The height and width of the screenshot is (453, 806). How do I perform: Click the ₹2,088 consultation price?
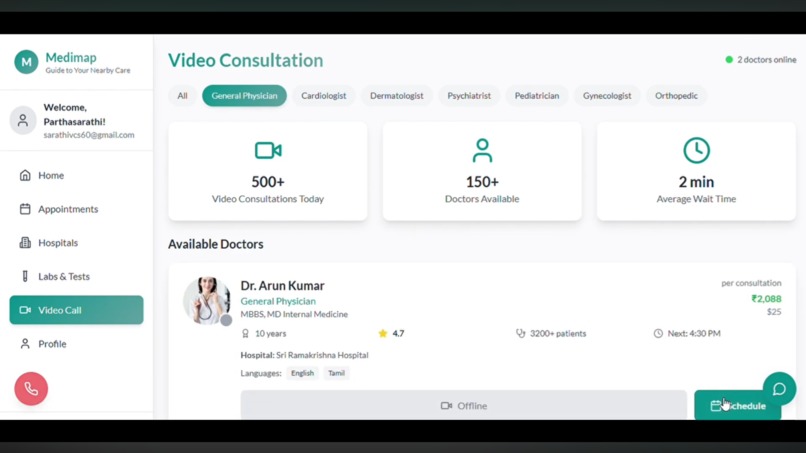click(766, 299)
